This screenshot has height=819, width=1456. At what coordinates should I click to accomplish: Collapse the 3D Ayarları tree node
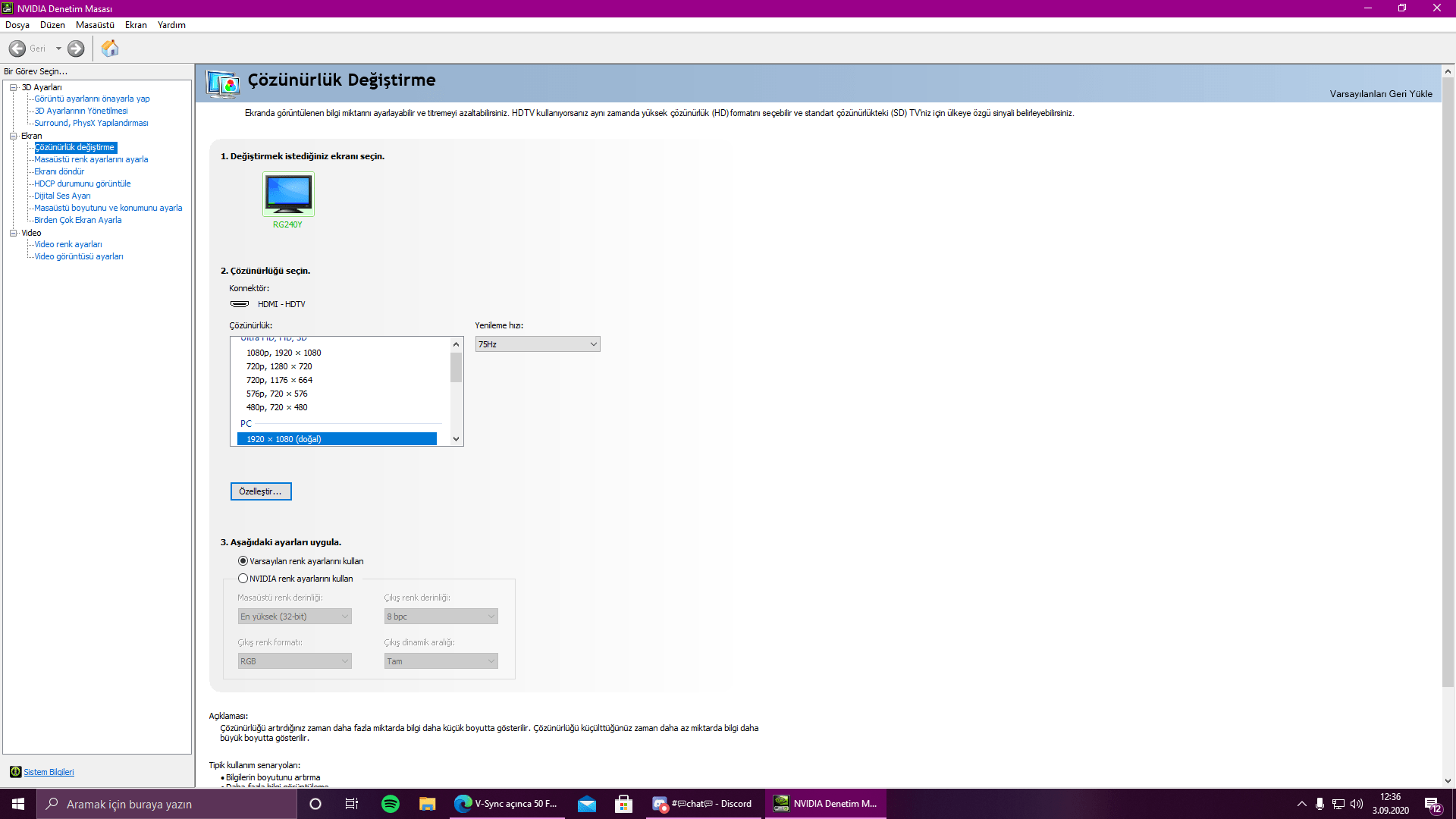14,87
